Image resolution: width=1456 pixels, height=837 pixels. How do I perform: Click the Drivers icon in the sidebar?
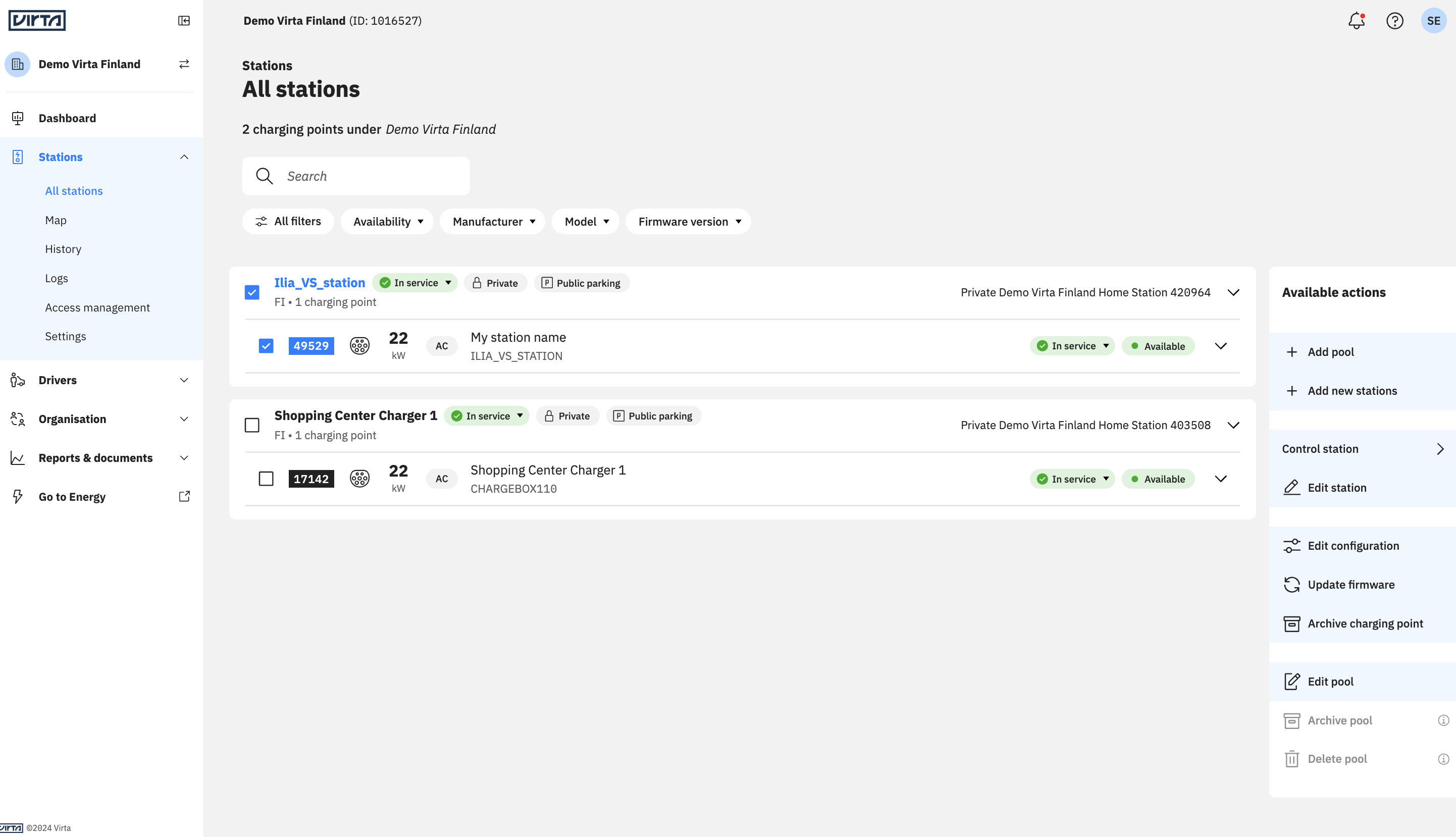(17, 380)
